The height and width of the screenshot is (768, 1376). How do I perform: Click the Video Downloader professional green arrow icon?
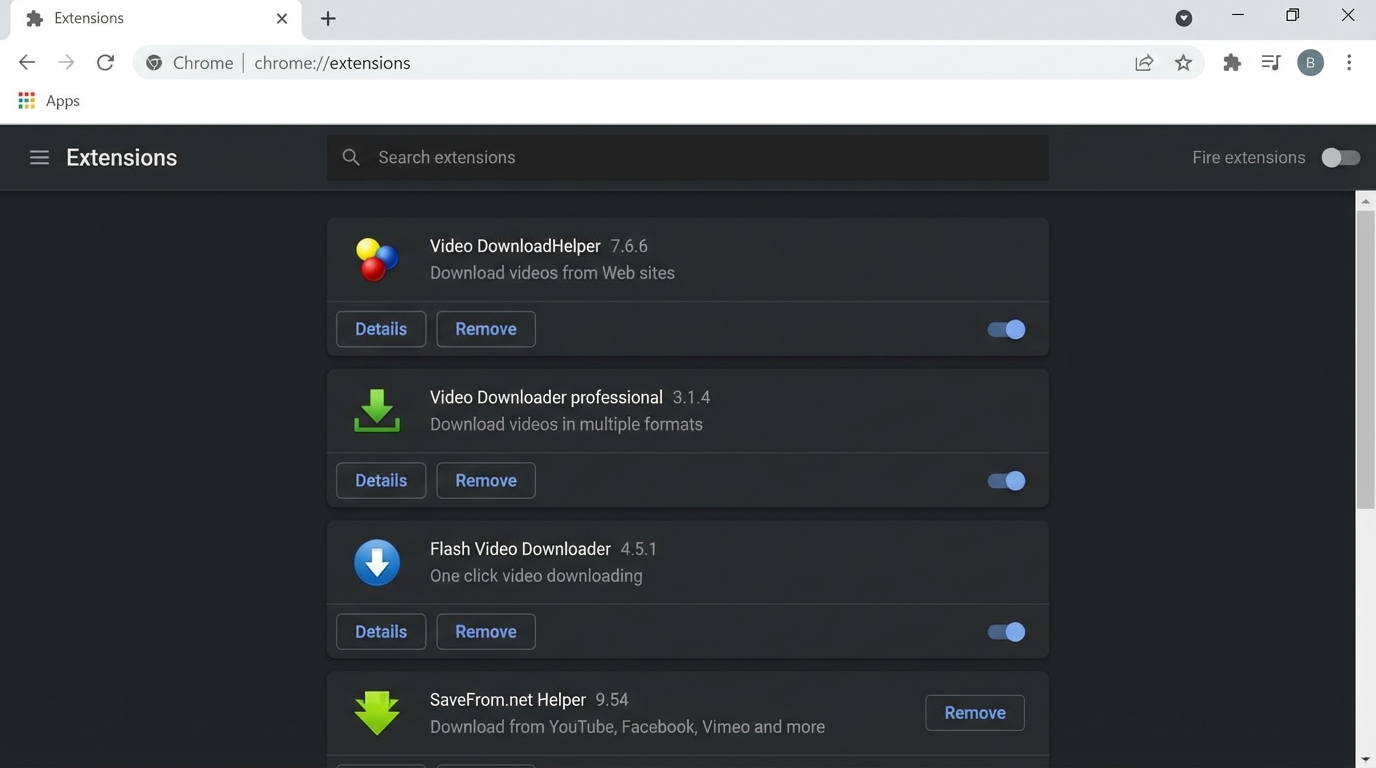coord(376,410)
